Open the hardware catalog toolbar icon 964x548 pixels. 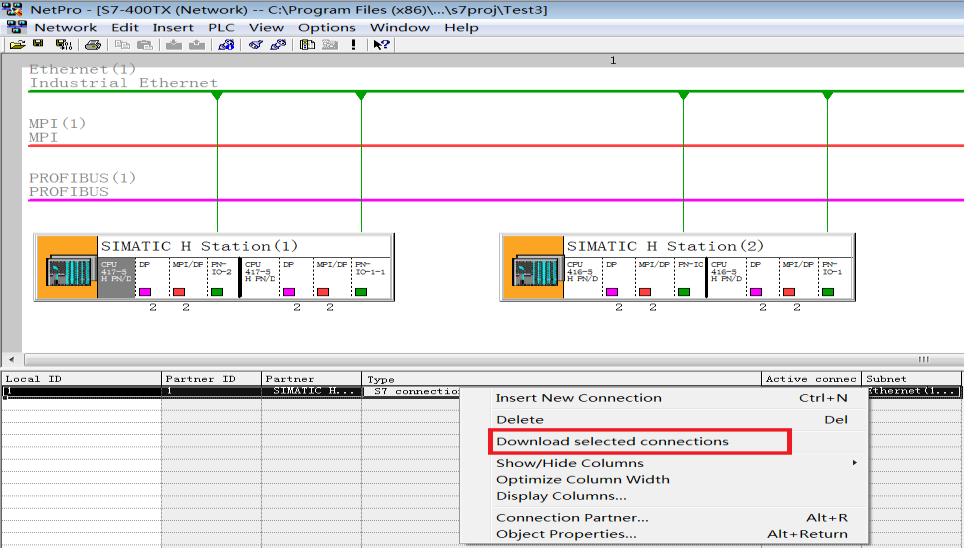coord(307,44)
